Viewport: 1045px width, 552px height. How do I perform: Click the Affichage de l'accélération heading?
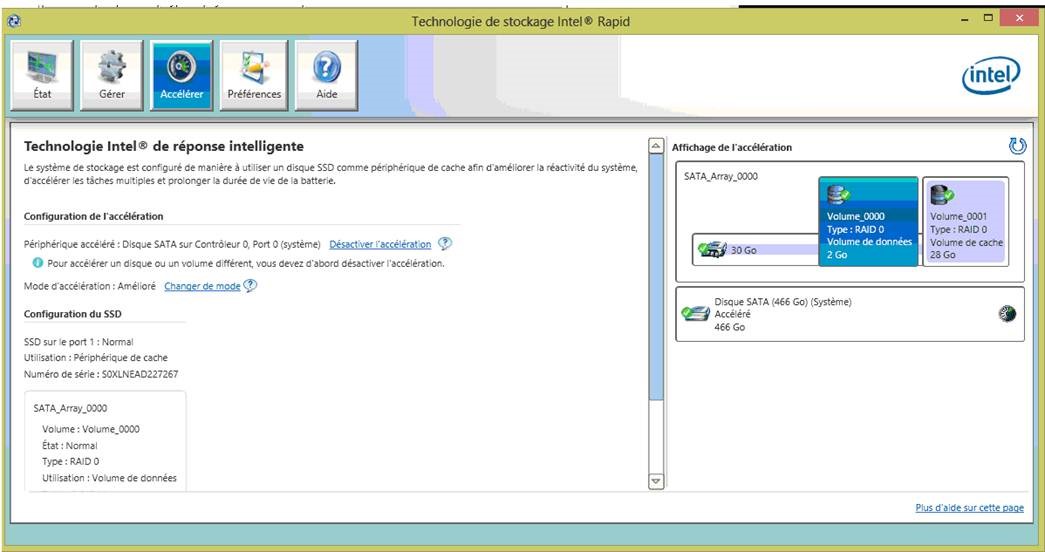click(732, 147)
